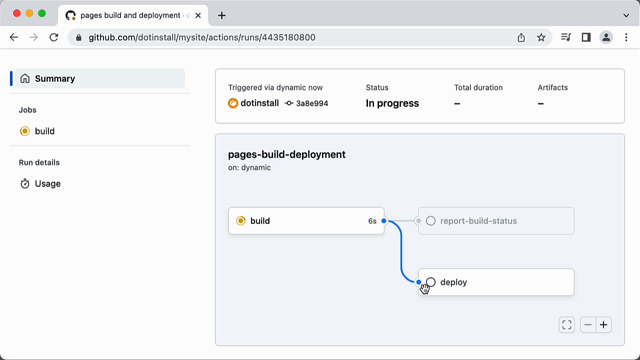
Task: Click the stopwatch icon beside Usage
Action: (25, 184)
